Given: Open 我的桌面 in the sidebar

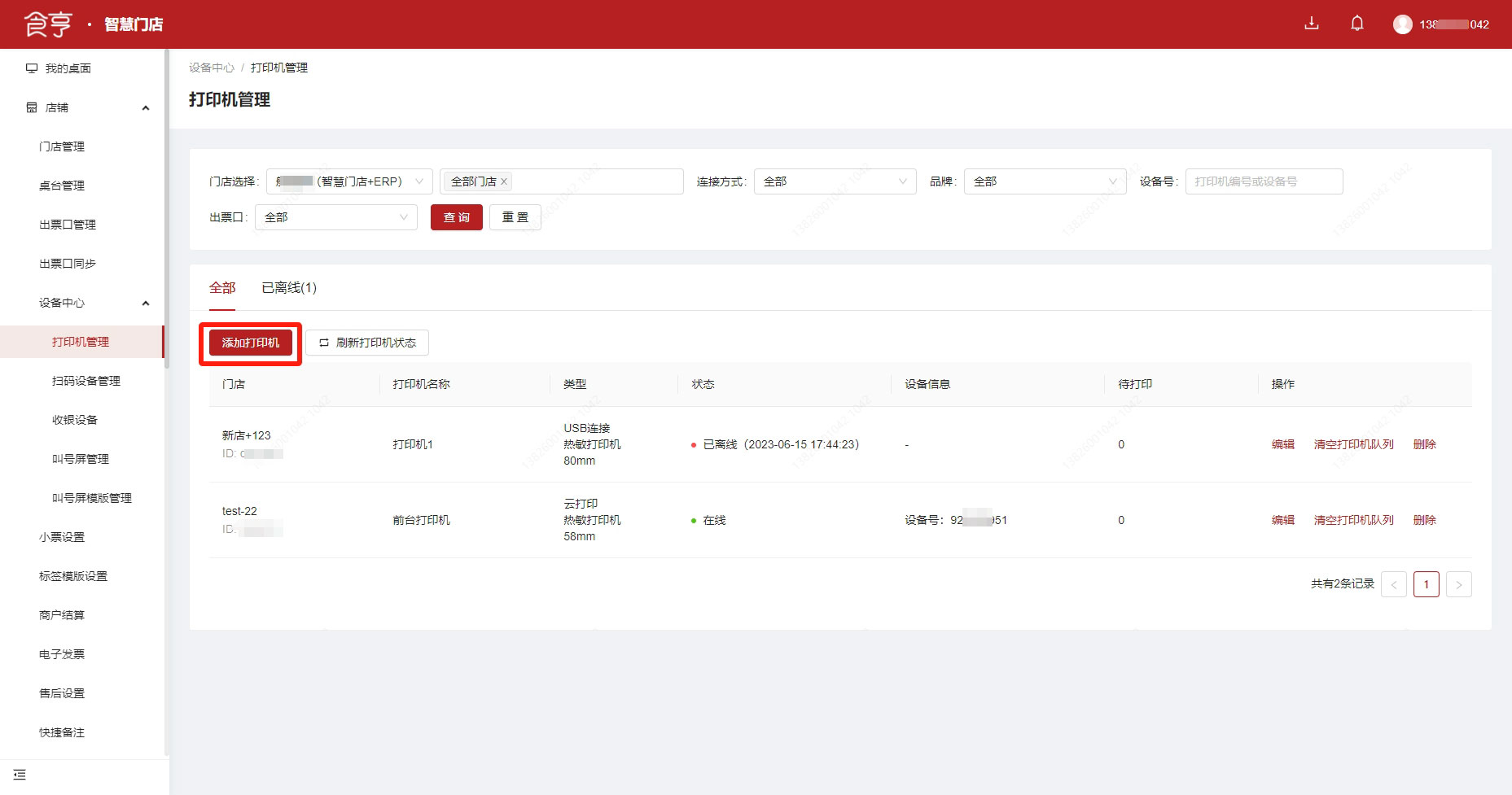Looking at the screenshot, I should click(x=68, y=68).
